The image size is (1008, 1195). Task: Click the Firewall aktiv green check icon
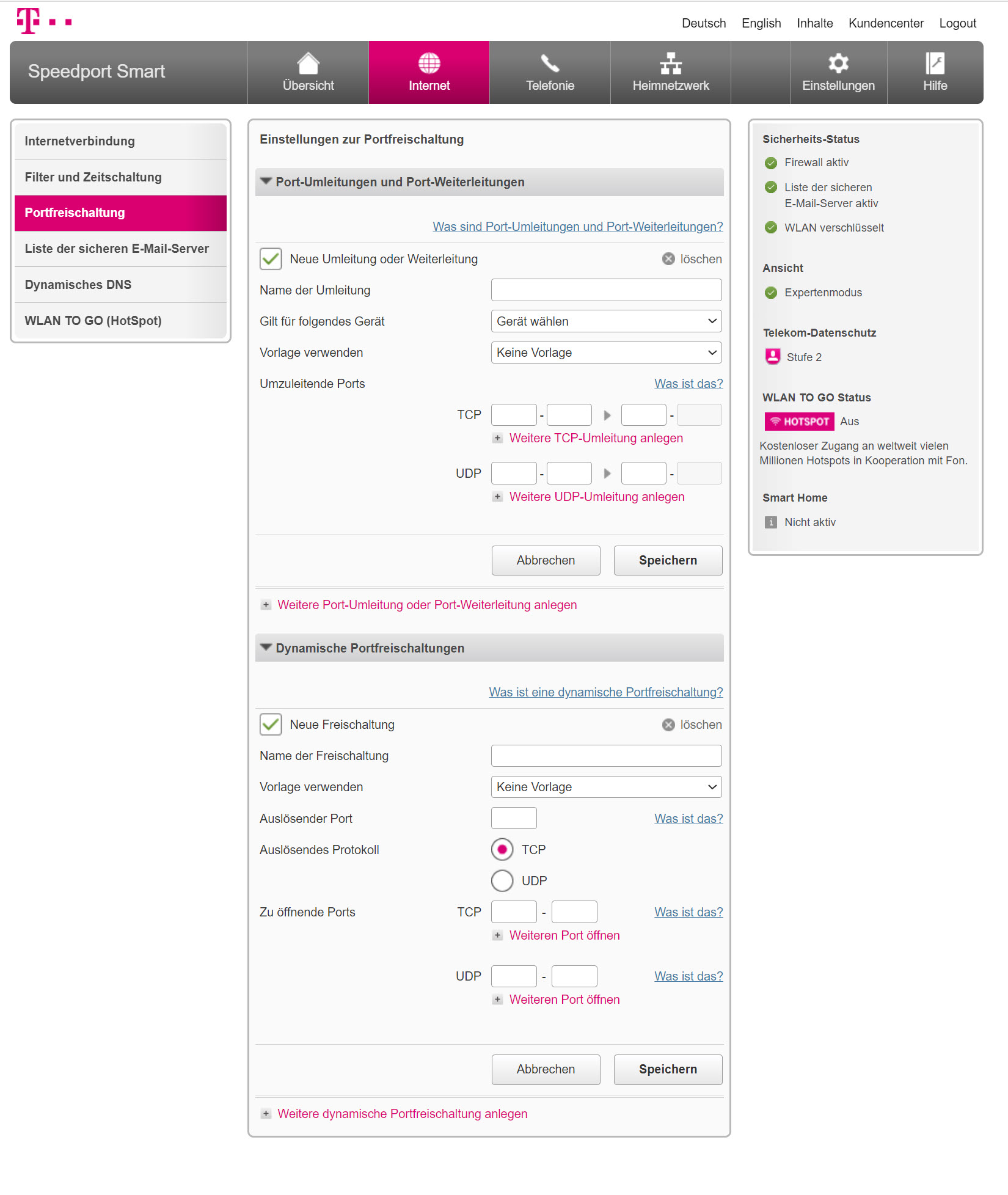click(771, 163)
